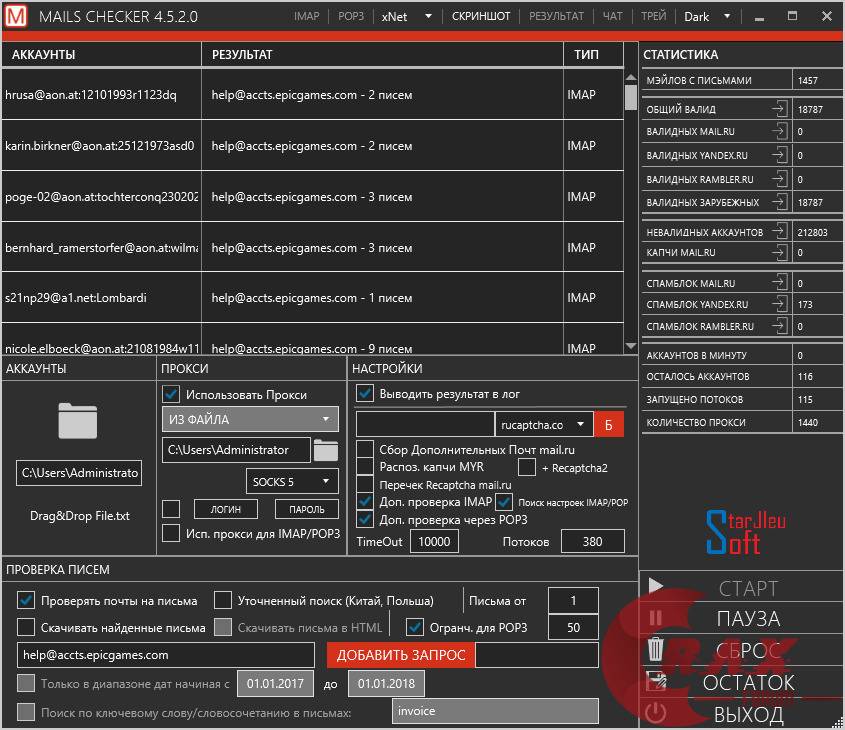This screenshot has width=845, height=730.
Task: Open the РЕЗУЛЬТАТ menu item
Action: [x=556, y=16]
